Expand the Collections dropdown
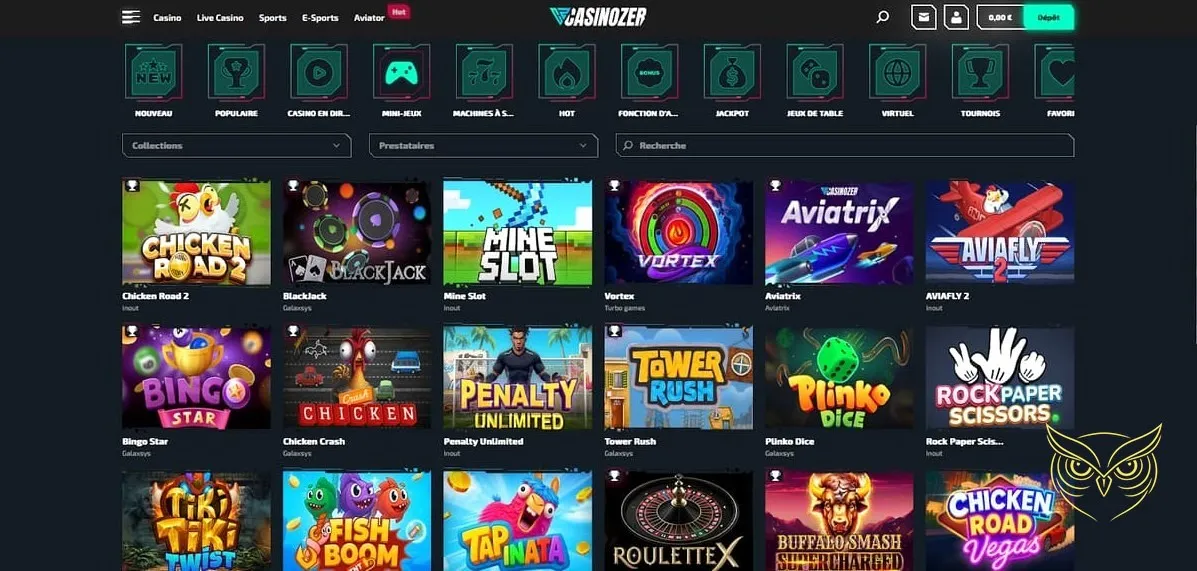 237,145
